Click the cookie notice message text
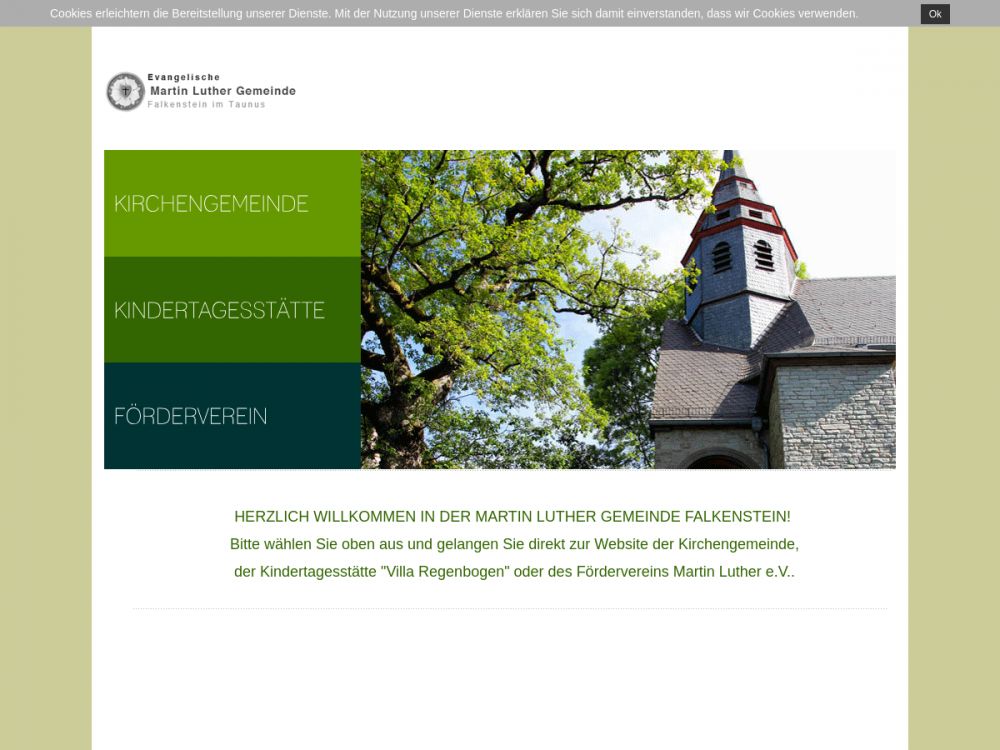The height and width of the screenshot is (750, 1000). pos(454,14)
